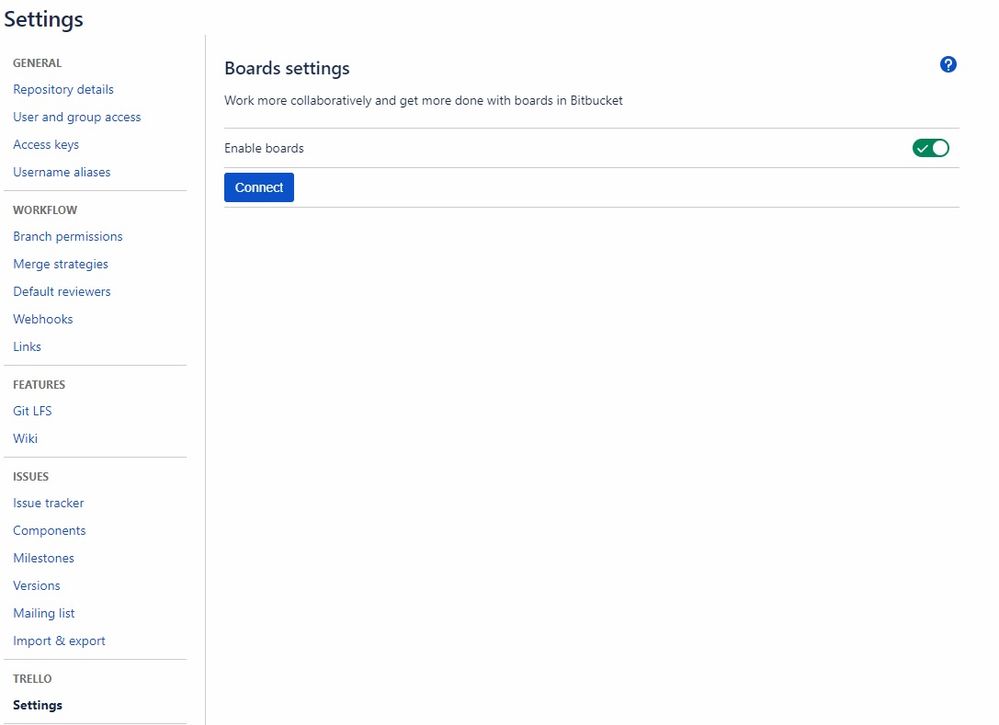
Task: Click the help question mark icon
Action: [x=948, y=65]
